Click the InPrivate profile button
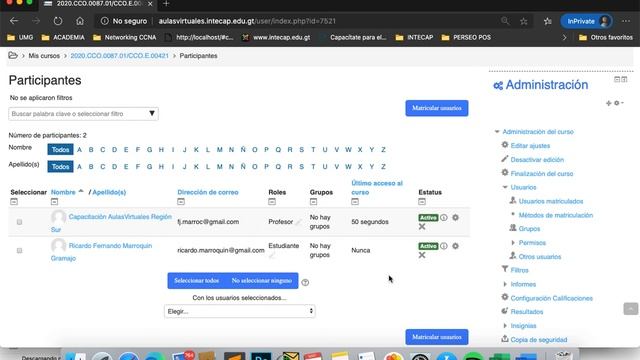 [x=586, y=21]
